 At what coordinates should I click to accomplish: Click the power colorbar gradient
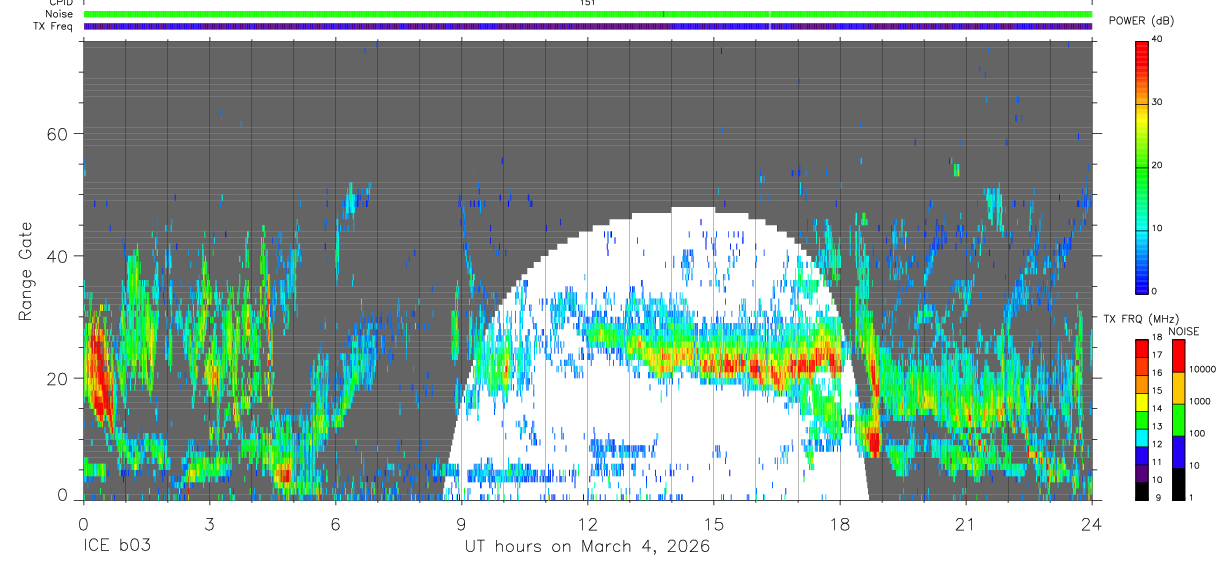click(x=1142, y=166)
